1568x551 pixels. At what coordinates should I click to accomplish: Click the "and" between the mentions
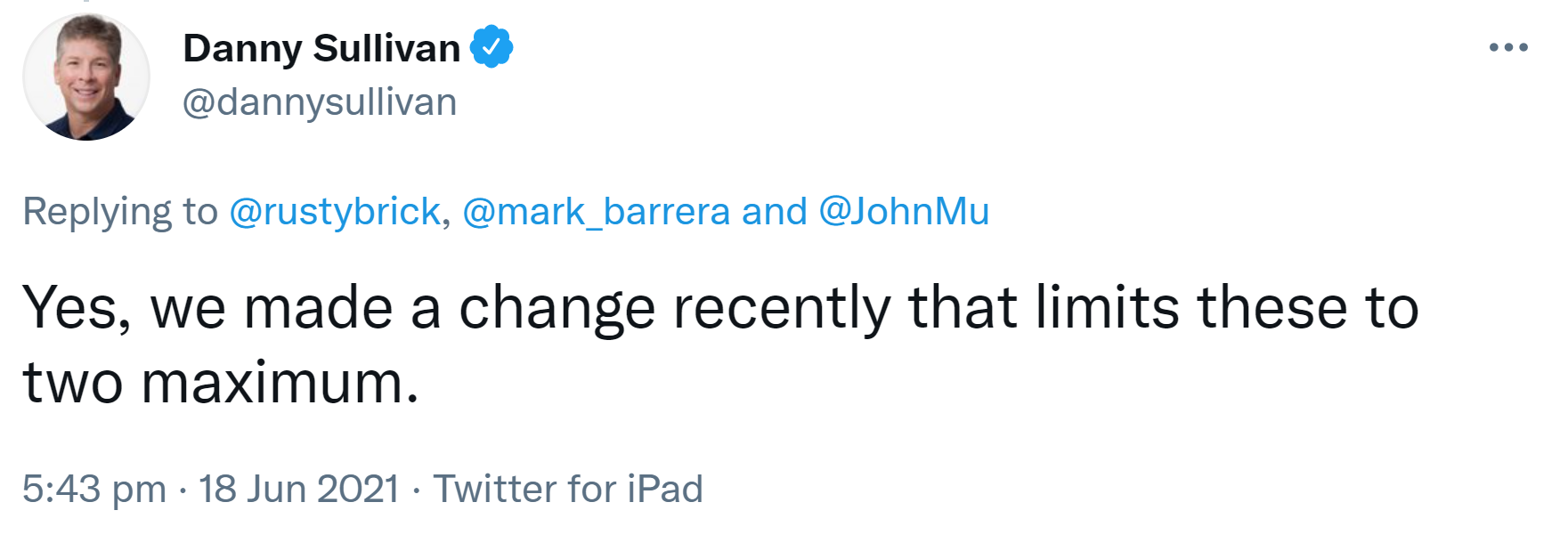tap(774, 212)
